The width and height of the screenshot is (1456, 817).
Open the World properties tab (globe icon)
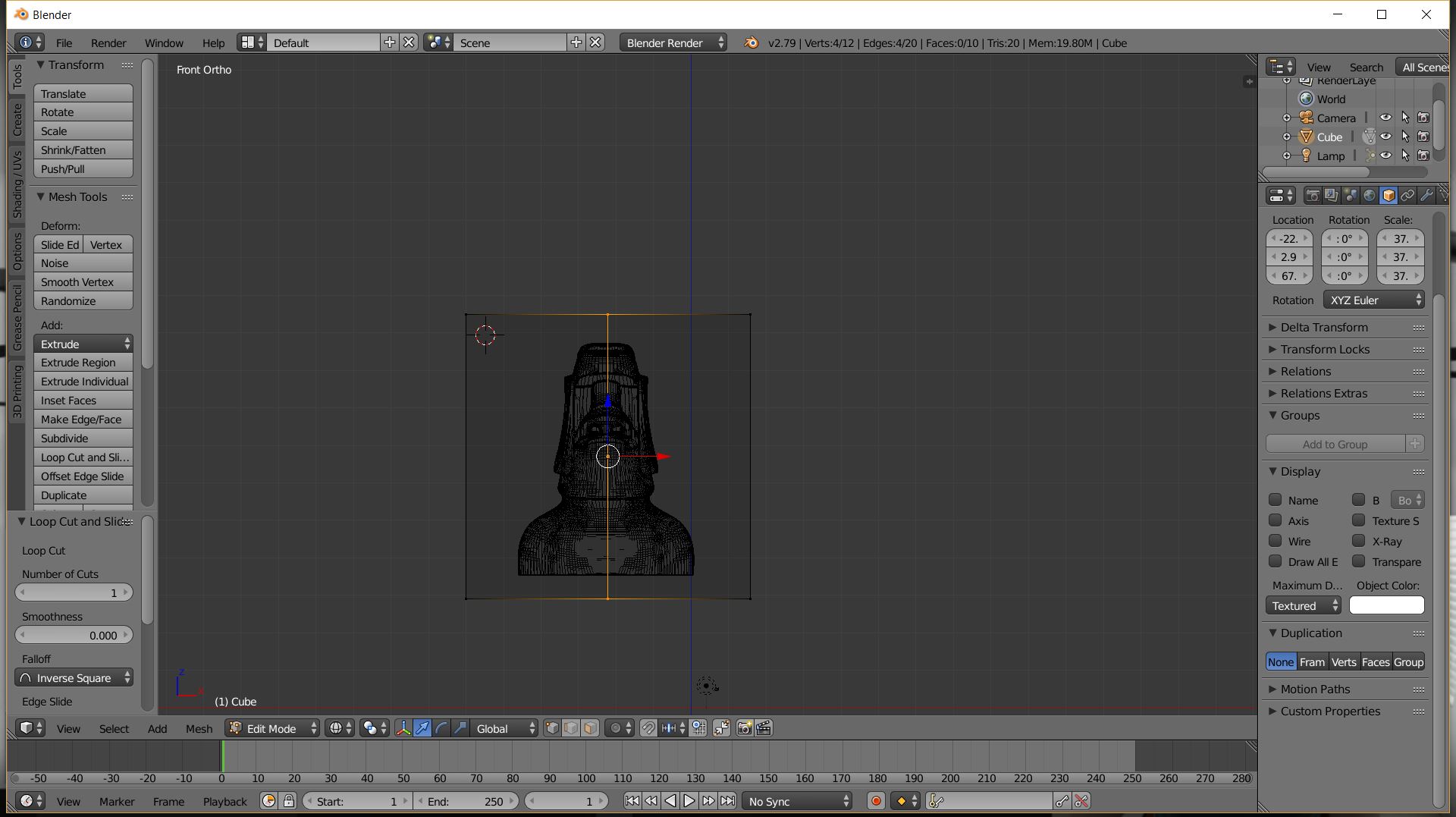tap(1370, 196)
